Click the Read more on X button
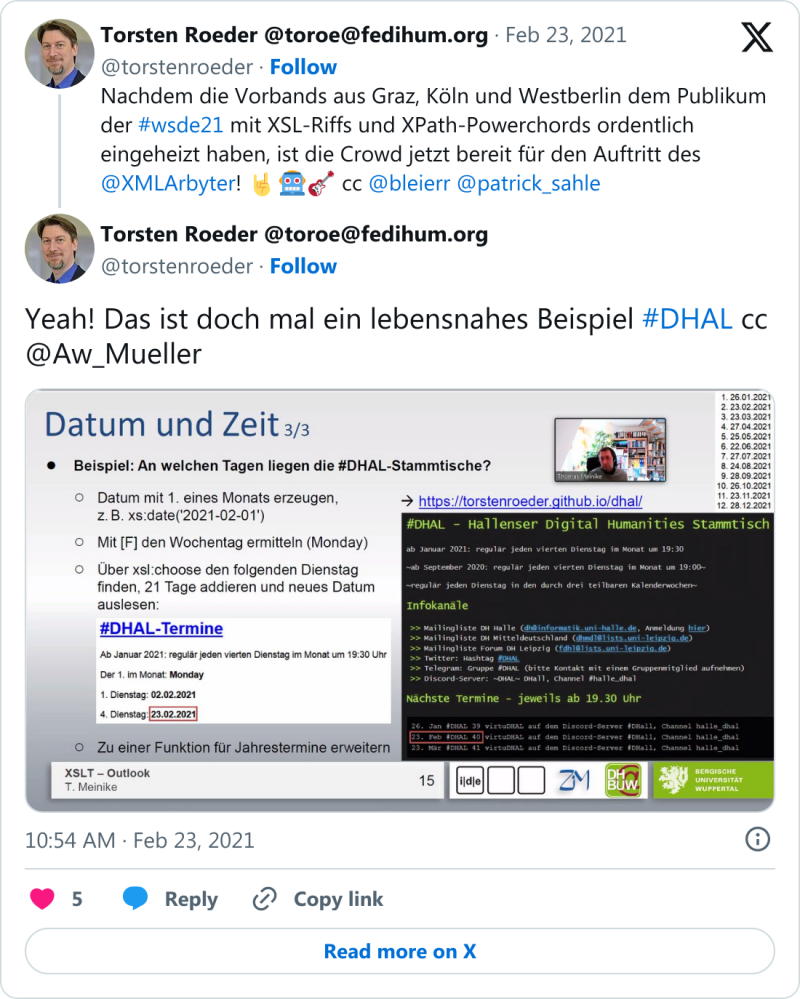Viewport: 800px width, 999px height. [400, 951]
